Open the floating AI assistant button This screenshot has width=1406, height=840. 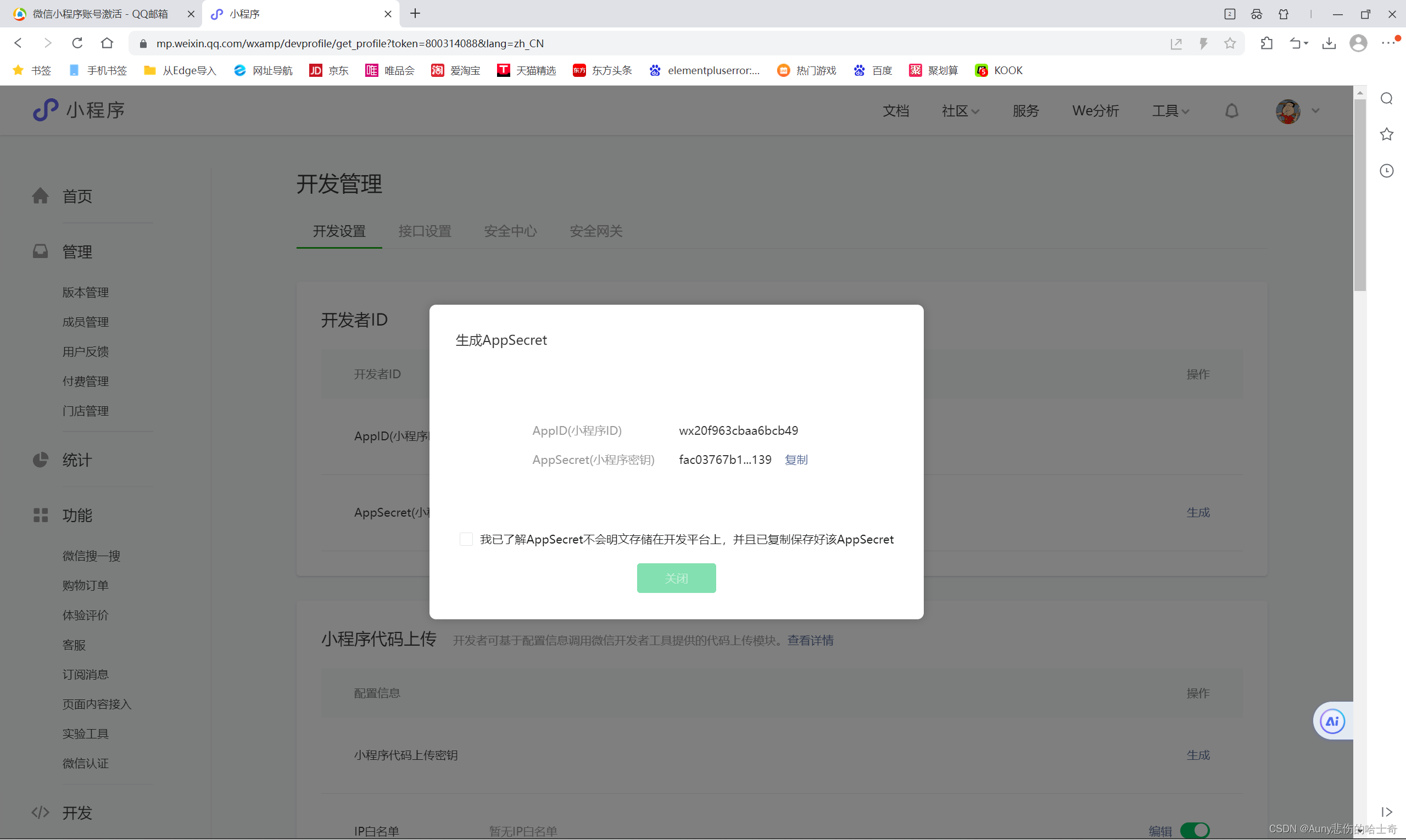[1332, 720]
